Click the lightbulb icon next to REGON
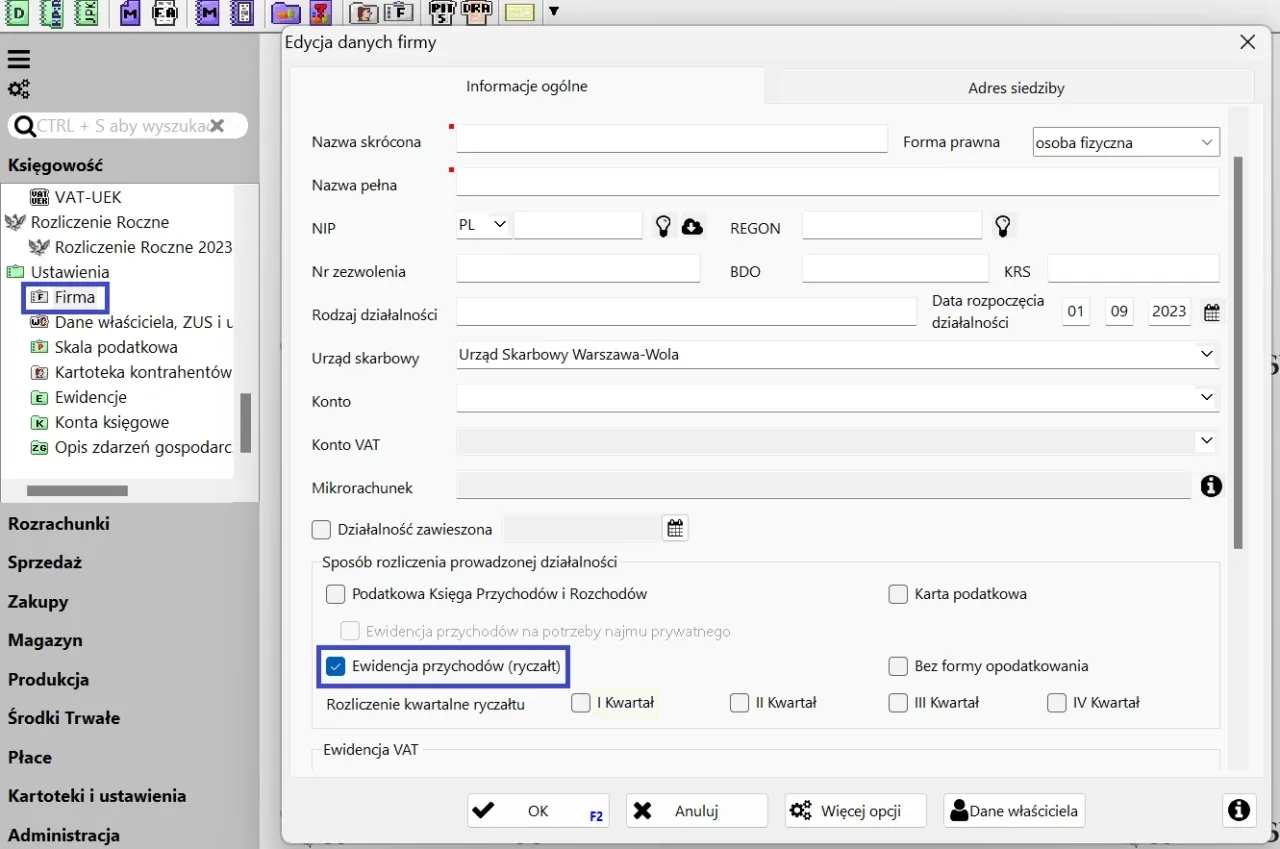 tap(1003, 227)
